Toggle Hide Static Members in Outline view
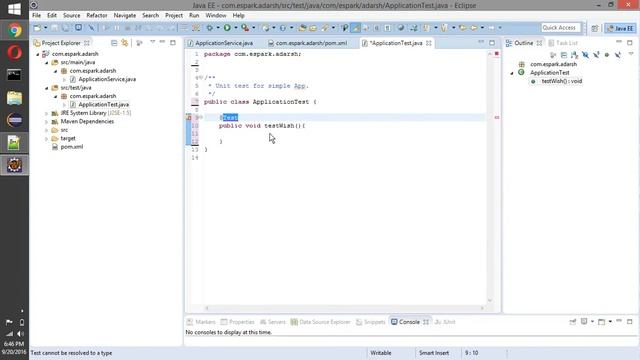 [596, 55]
